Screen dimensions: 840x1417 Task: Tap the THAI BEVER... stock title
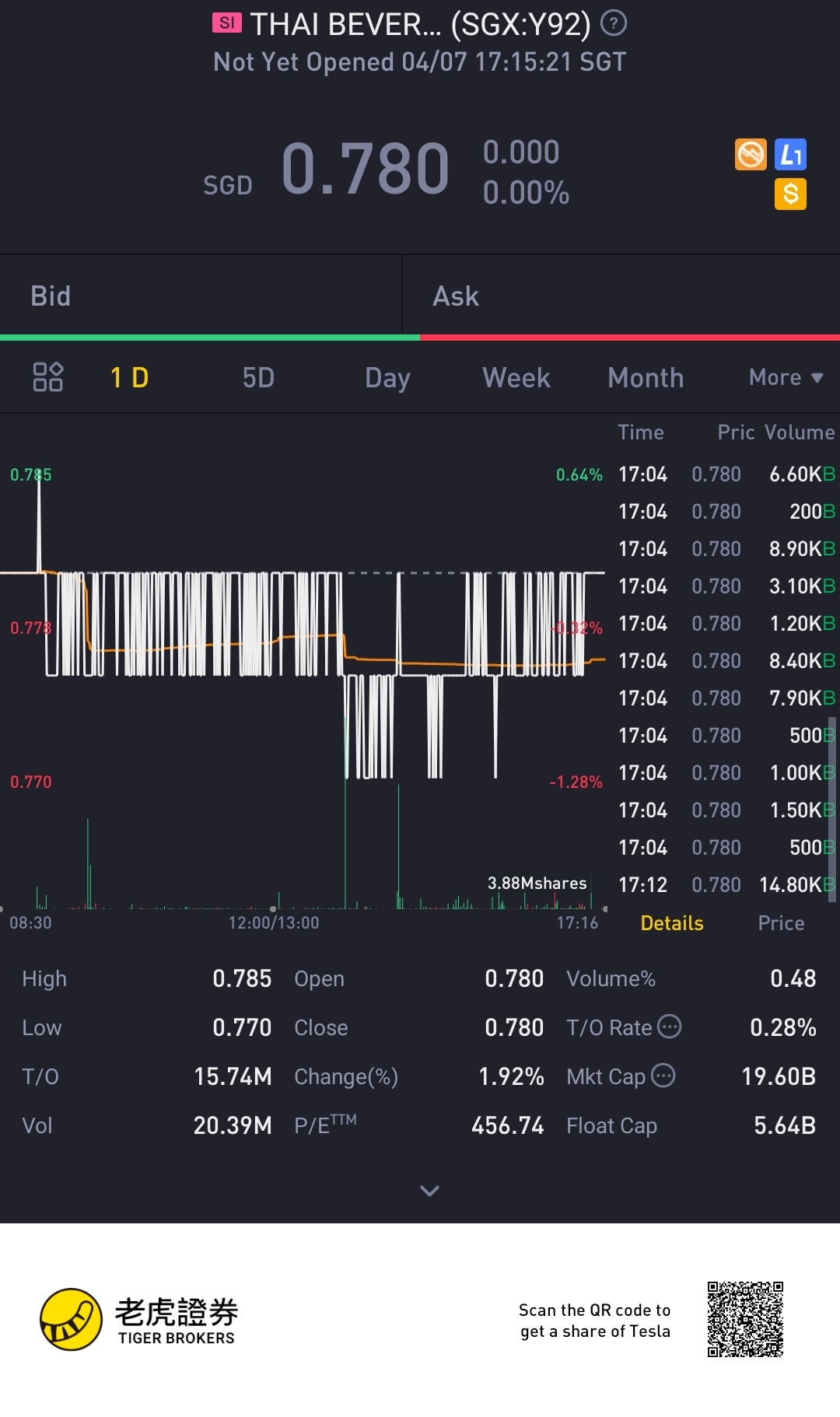point(420,24)
